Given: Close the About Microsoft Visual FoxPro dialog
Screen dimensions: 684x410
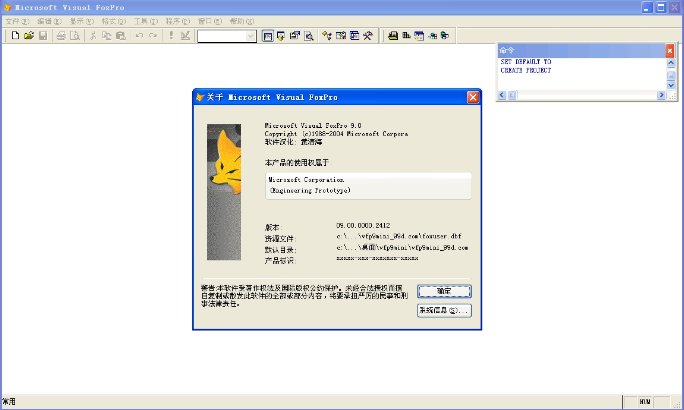Looking at the screenshot, I should pos(473,97).
